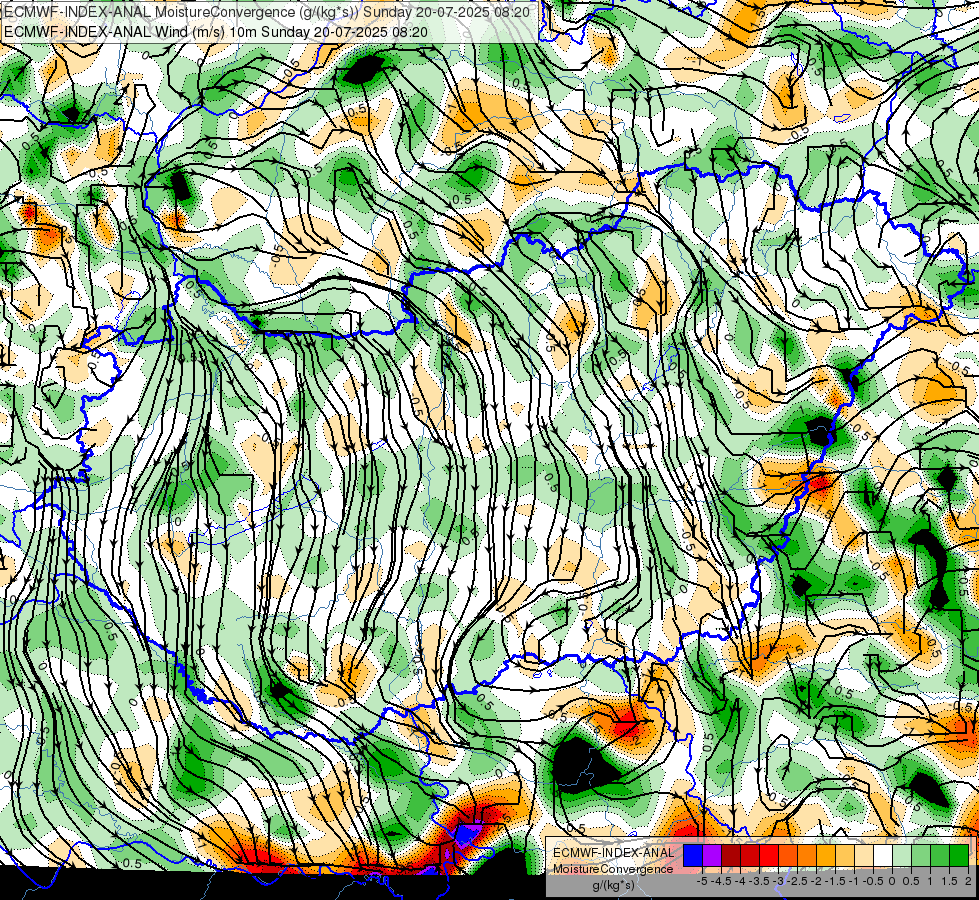Click the '-3.5' tick label on the legend scale
The image size is (979, 900).
click(760, 881)
